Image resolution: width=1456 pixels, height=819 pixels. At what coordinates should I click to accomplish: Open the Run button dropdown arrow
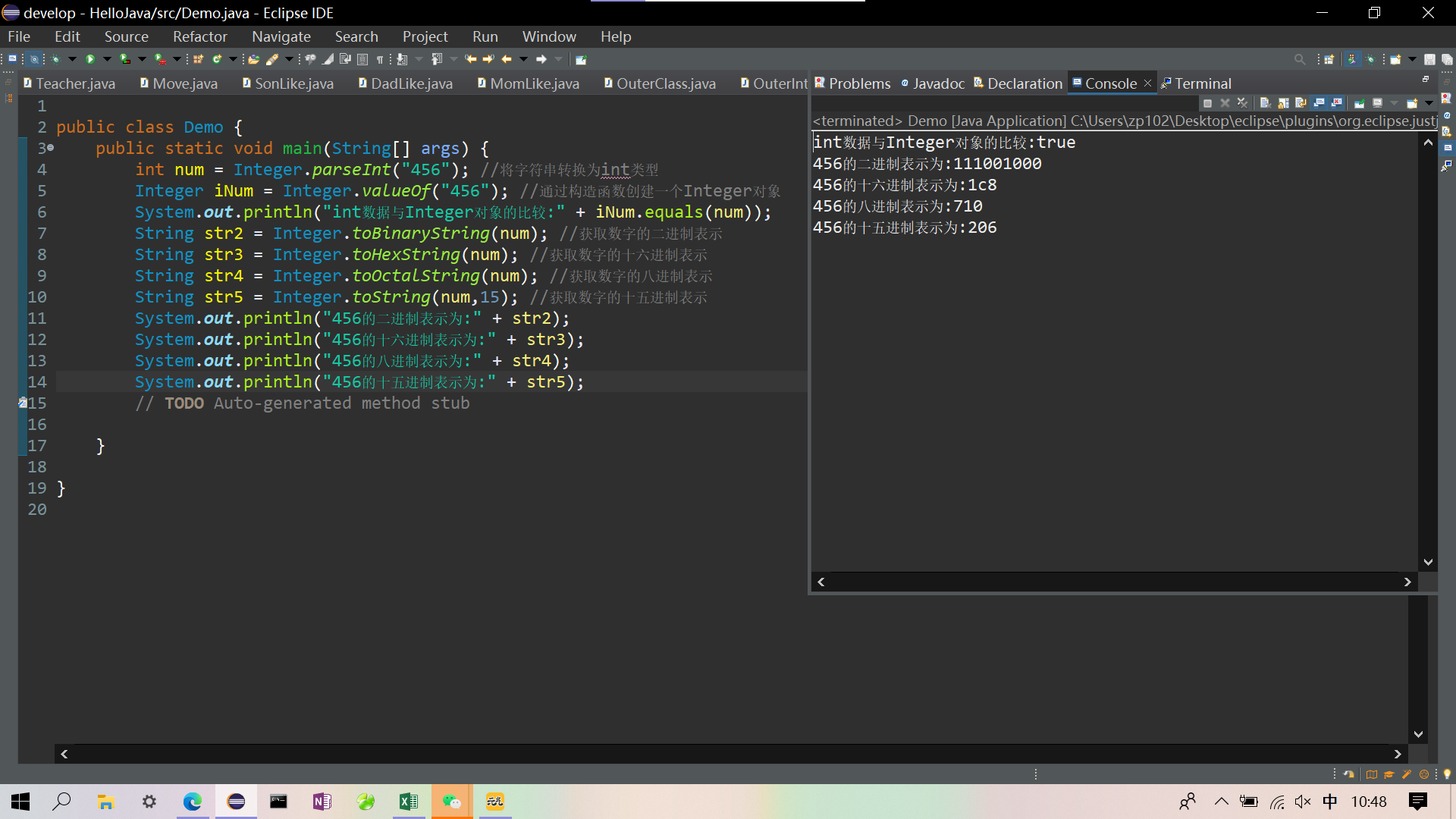(107, 59)
